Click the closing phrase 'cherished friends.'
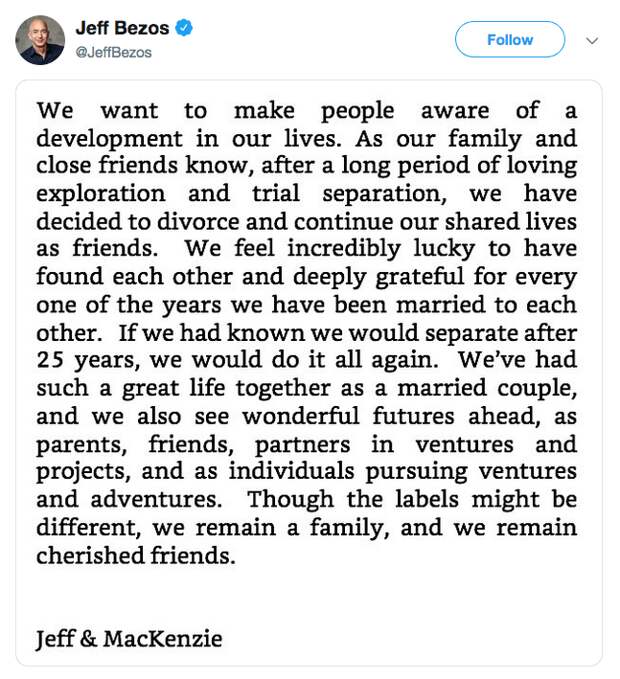 (136, 556)
